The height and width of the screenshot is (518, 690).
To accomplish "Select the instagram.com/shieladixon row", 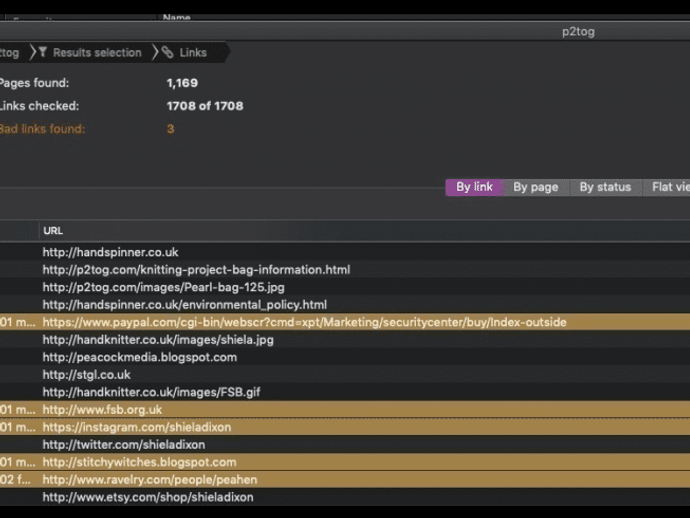I will click(345, 427).
